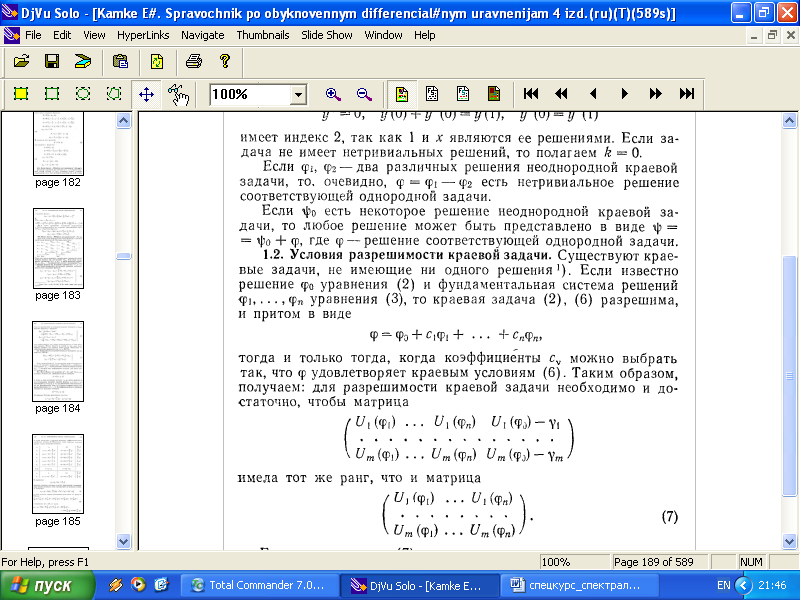Click the DjVu document icon in menu bar
Viewport: 800px width, 600px height.
(x=11, y=35)
